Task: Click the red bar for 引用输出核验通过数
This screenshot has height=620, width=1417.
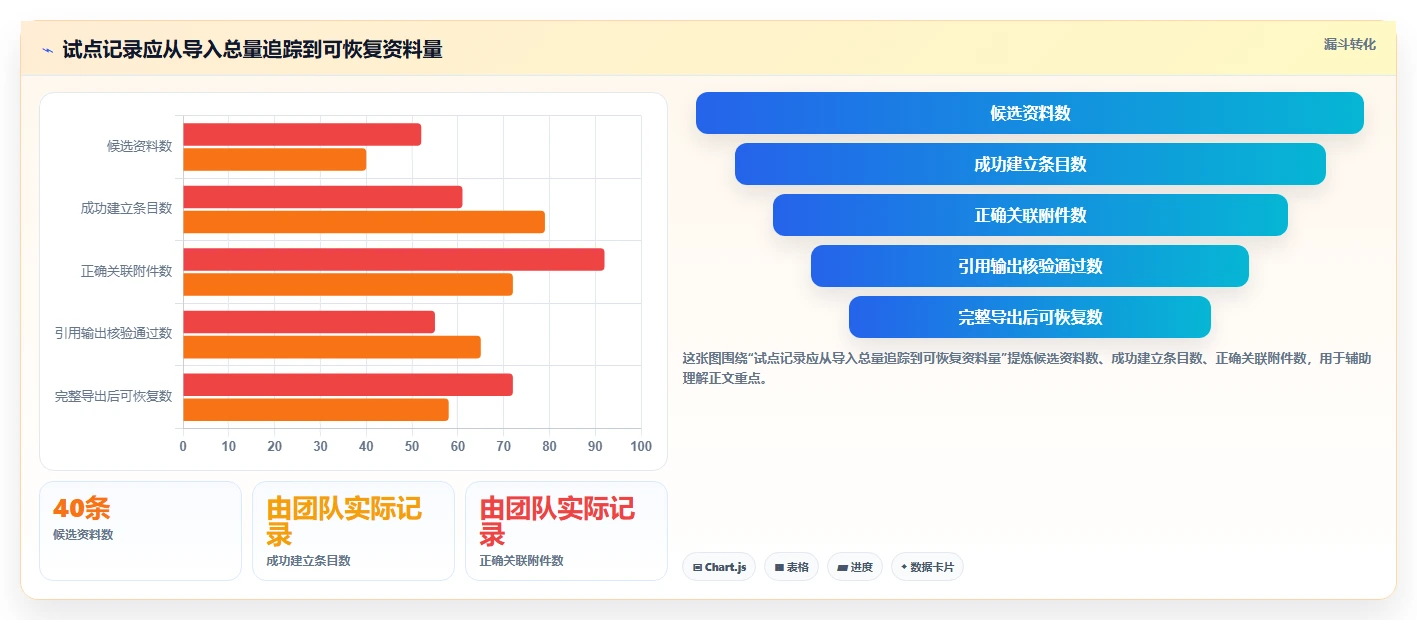Action: click(309, 322)
